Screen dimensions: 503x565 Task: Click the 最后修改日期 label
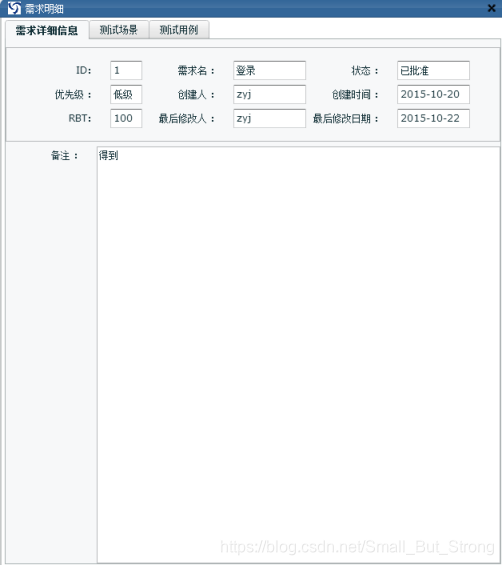click(346, 119)
